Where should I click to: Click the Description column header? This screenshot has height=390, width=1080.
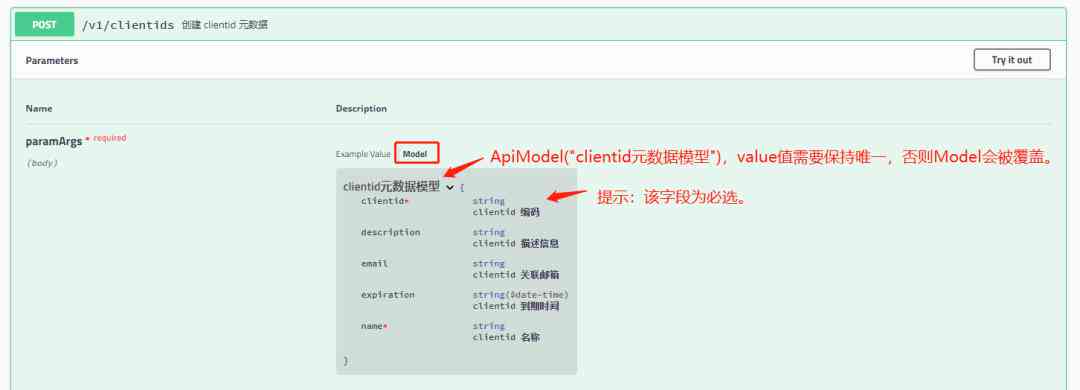[x=361, y=108]
